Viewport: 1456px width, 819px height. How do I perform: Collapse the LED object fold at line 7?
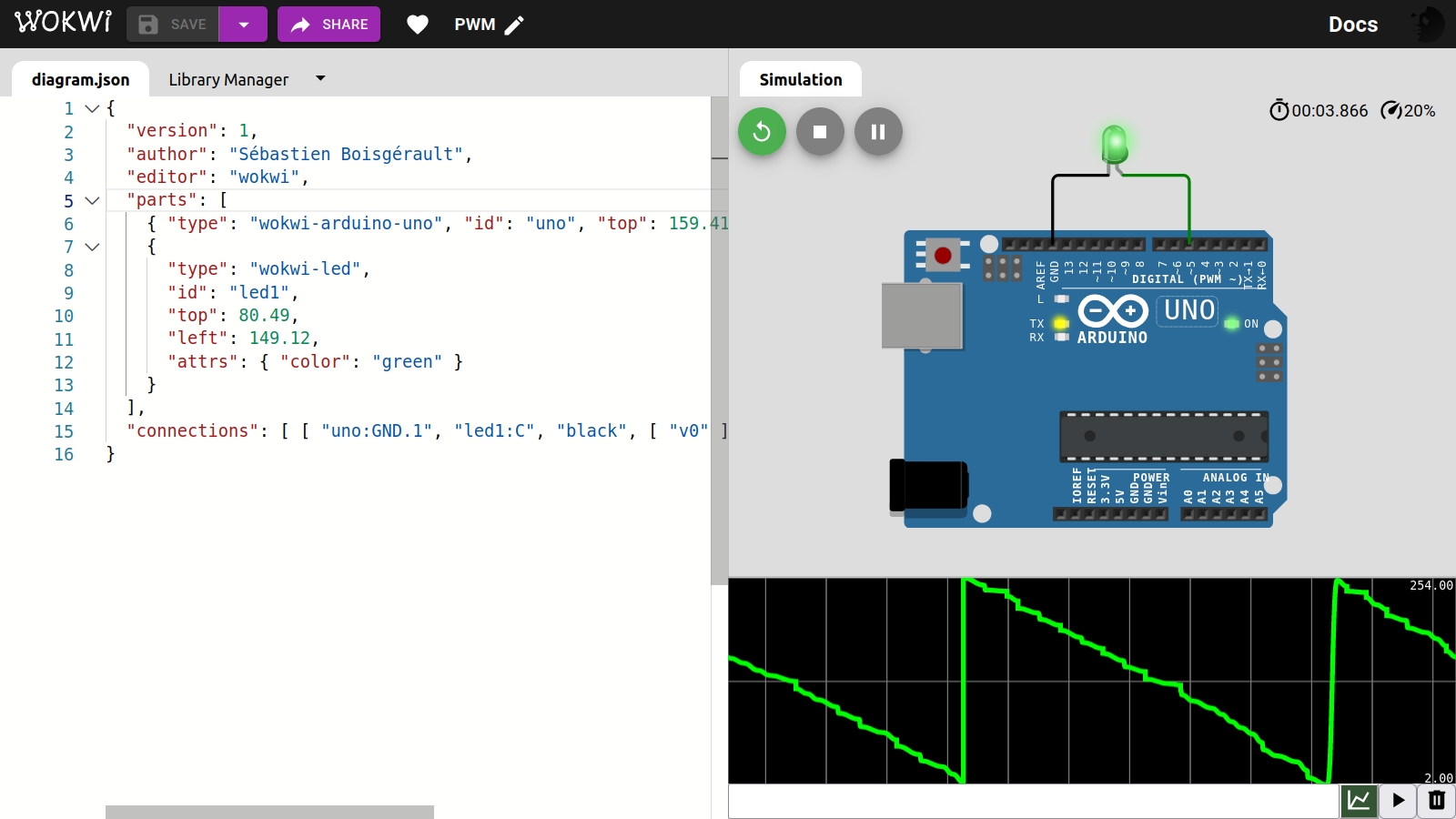(x=92, y=247)
